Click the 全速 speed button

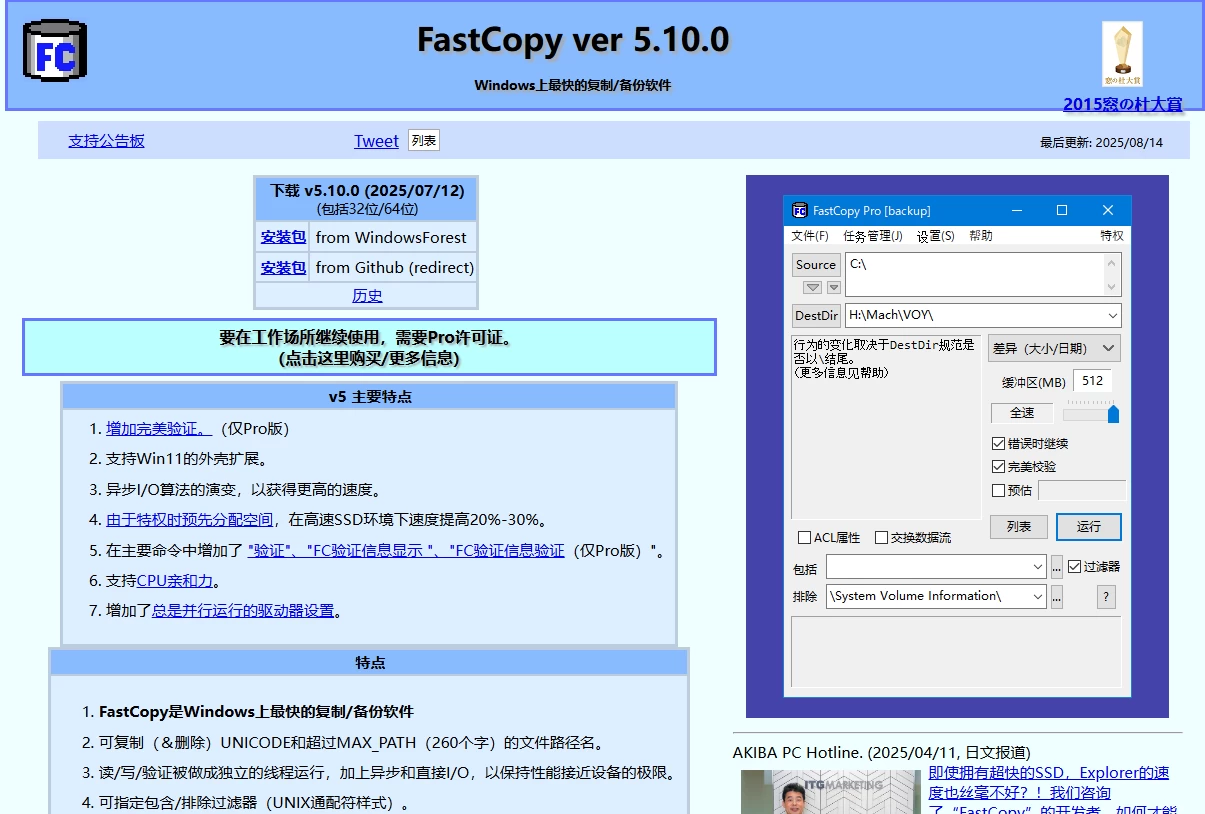pyautogui.click(x=1022, y=412)
